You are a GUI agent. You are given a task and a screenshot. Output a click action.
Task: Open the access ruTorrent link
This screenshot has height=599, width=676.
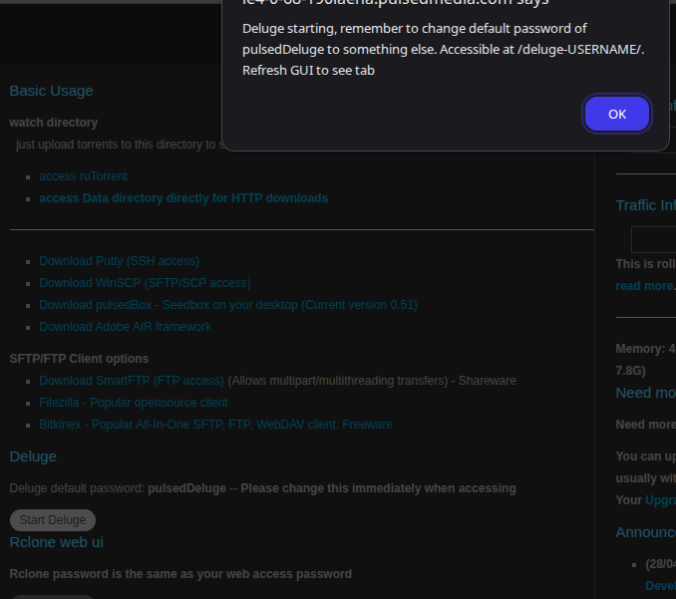coord(83,176)
